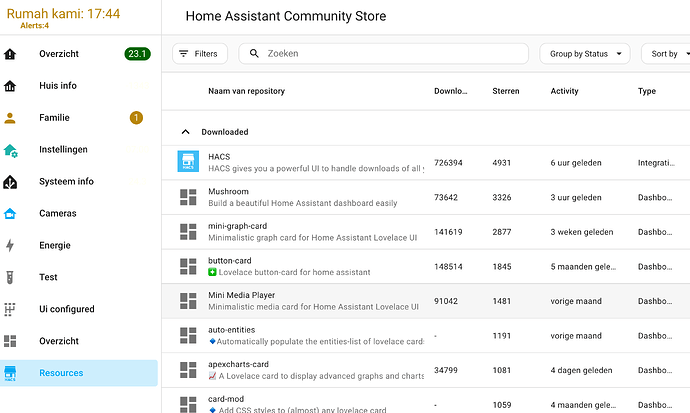Click the Home Assistant Community Store title
This screenshot has height=413, width=690.
pyautogui.click(x=286, y=16)
